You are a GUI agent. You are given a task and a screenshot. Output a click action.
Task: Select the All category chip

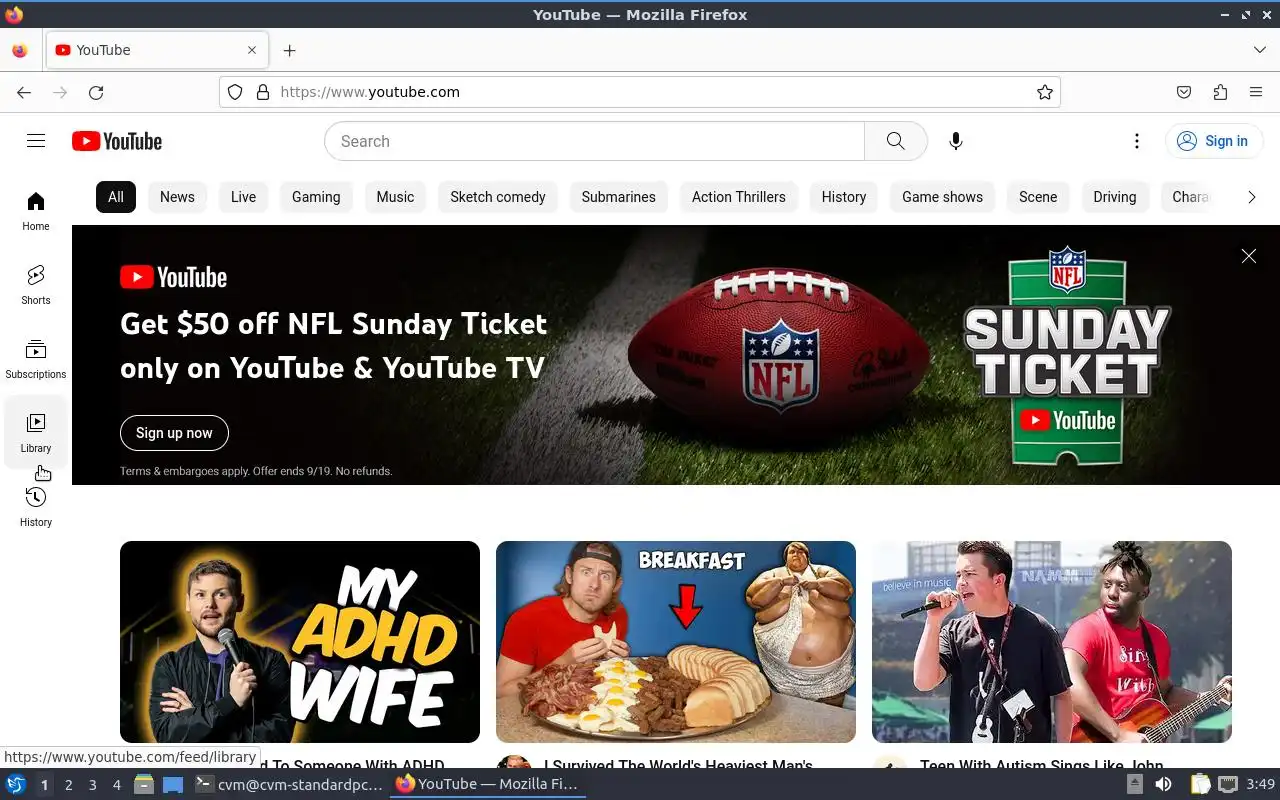pos(116,197)
